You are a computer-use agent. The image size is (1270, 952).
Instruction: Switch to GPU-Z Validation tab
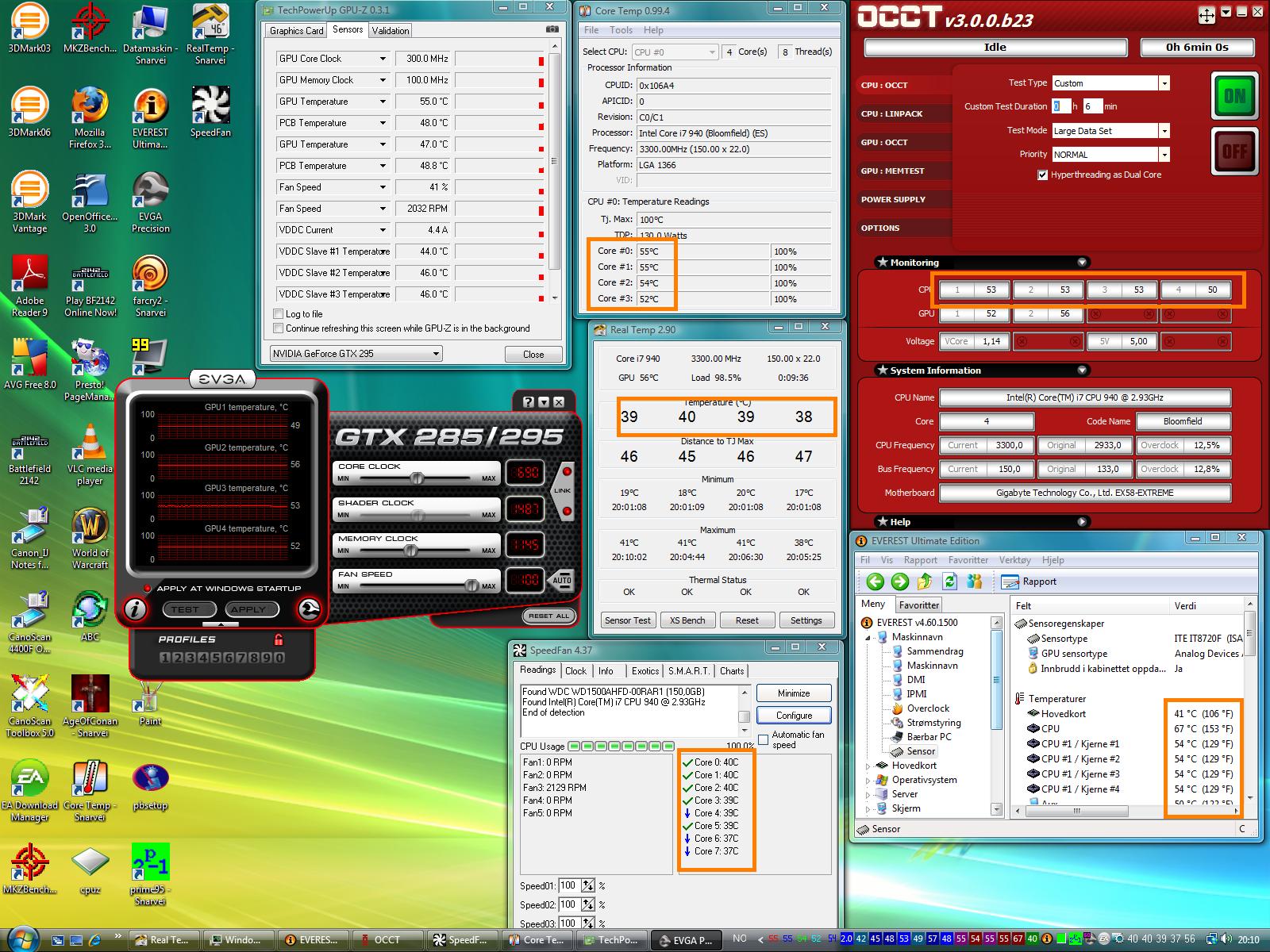(391, 31)
